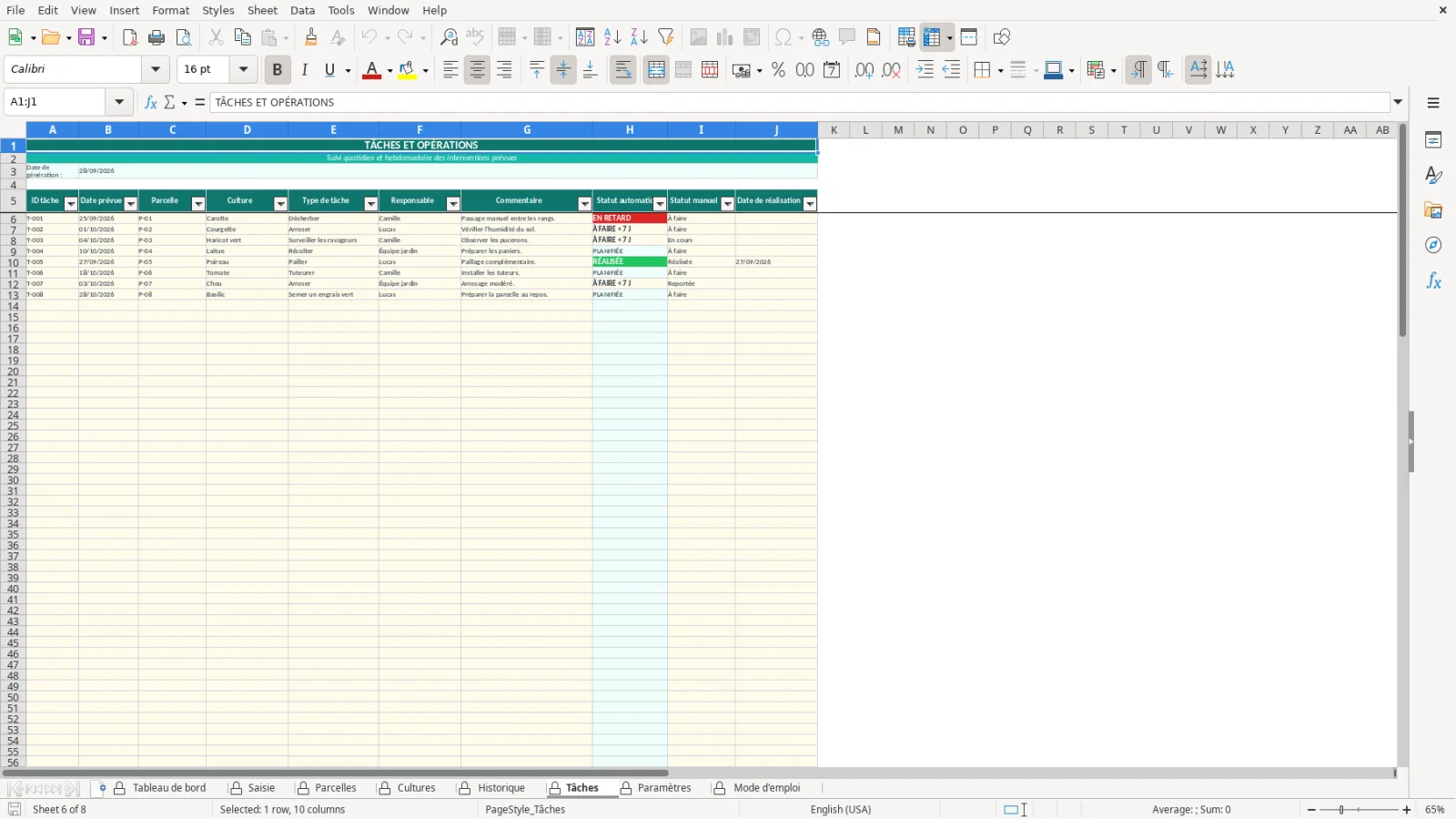This screenshot has width=1456, height=819.
Task: Open the Data menu
Action: point(303,10)
